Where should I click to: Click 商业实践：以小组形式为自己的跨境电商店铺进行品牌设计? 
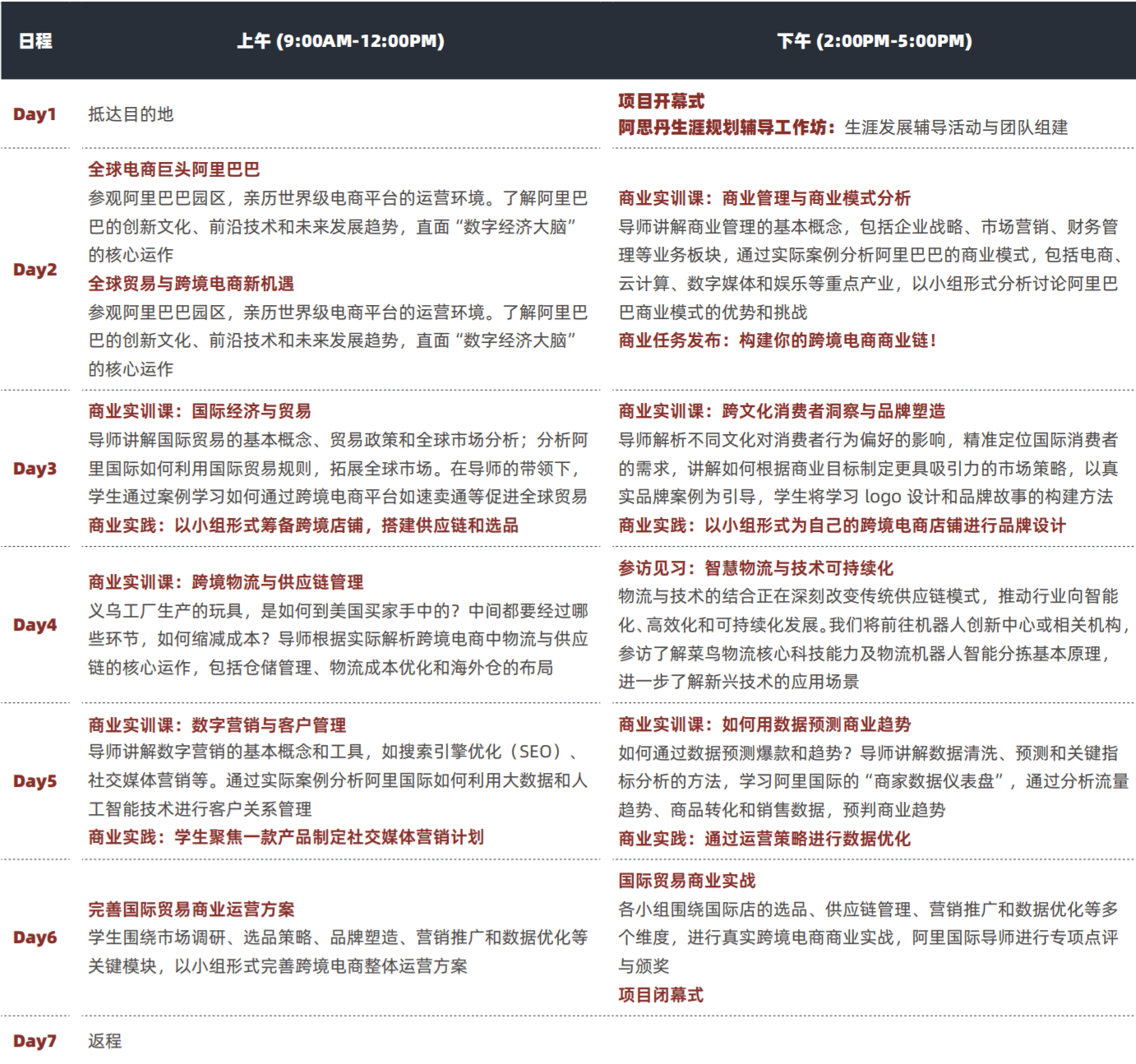[x=842, y=525]
